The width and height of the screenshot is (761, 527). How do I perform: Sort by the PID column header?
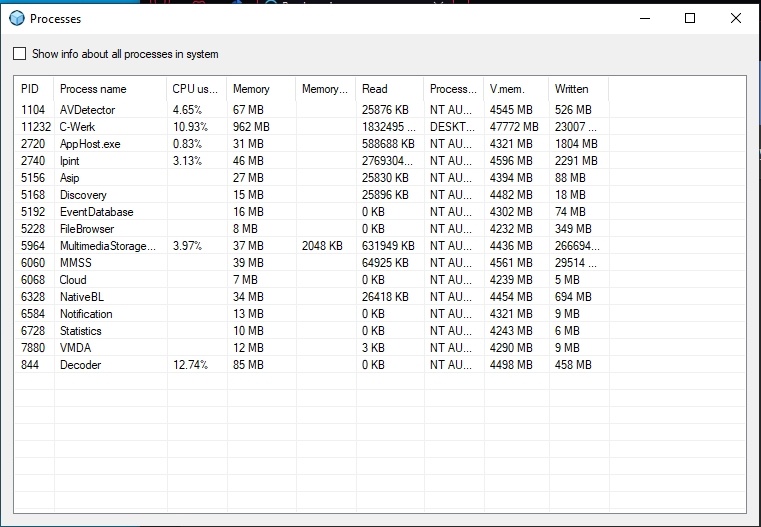click(30, 89)
